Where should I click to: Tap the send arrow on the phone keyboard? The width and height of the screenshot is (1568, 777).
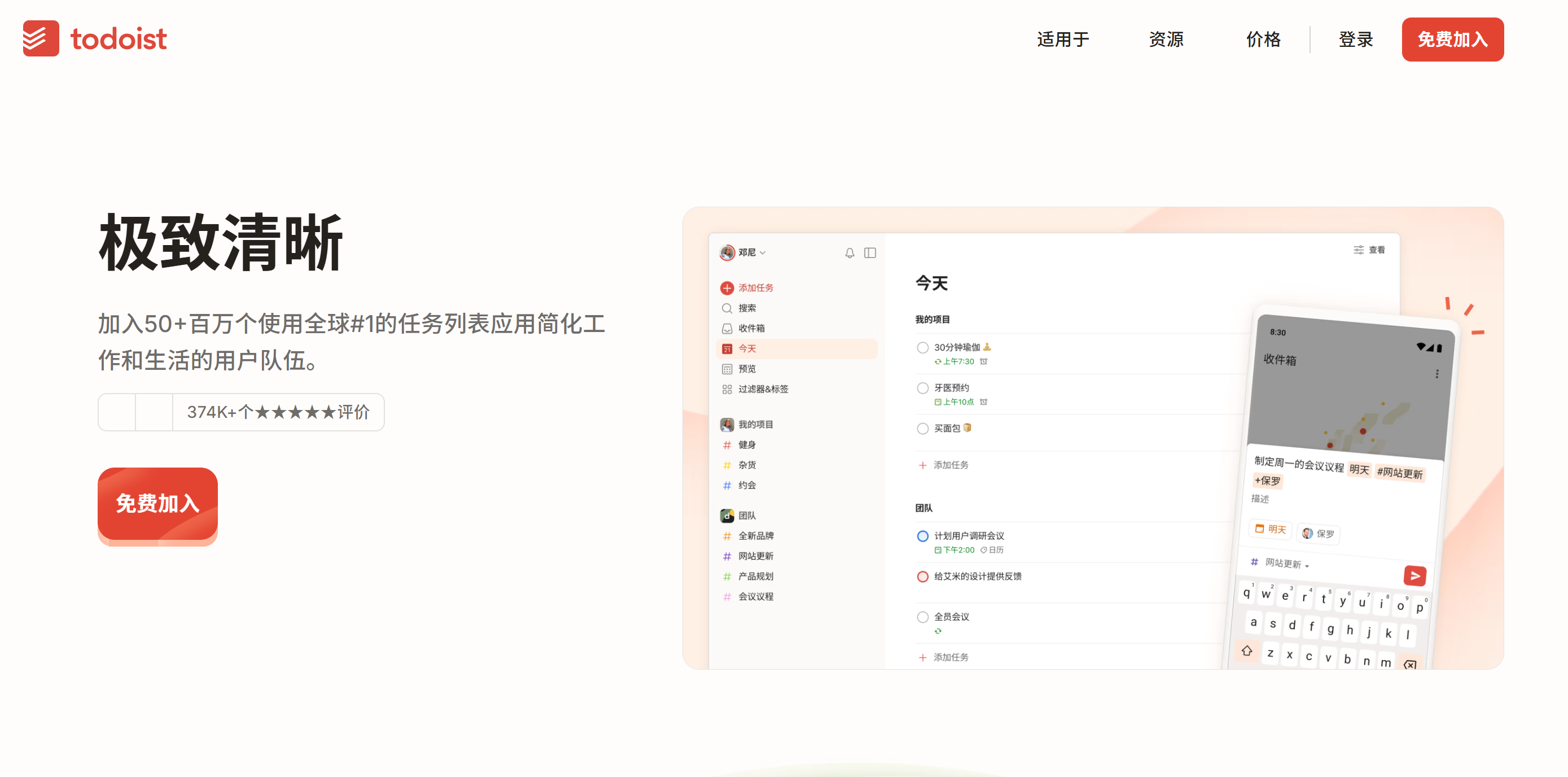(x=1415, y=575)
